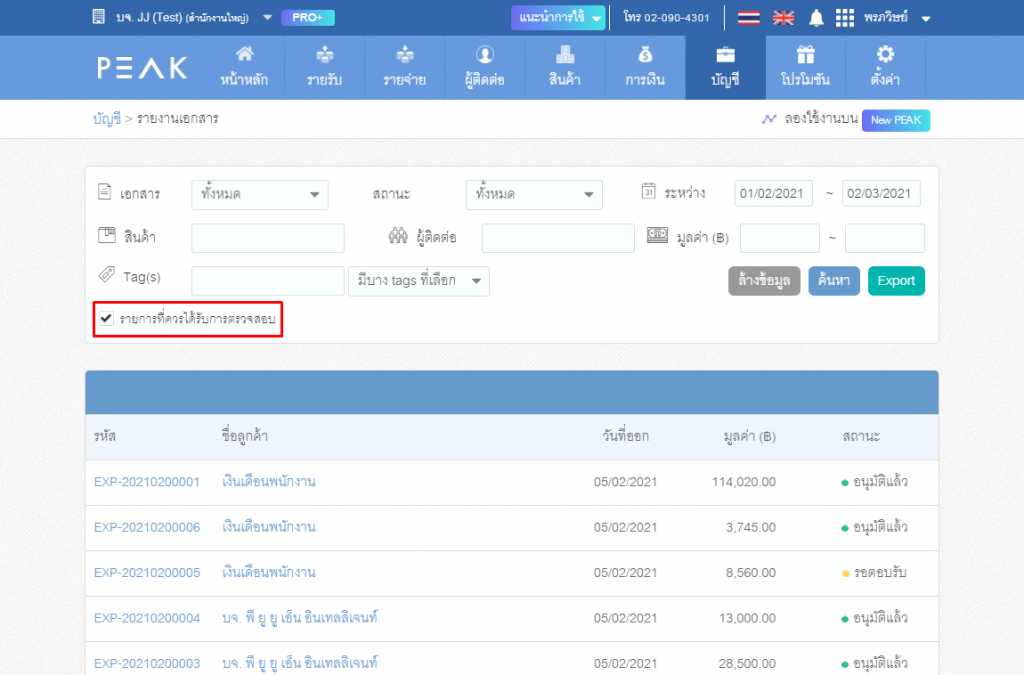The width and height of the screenshot is (1024, 675).
Task: Open the company selector dropdown arrow
Action: pos(267,18)
